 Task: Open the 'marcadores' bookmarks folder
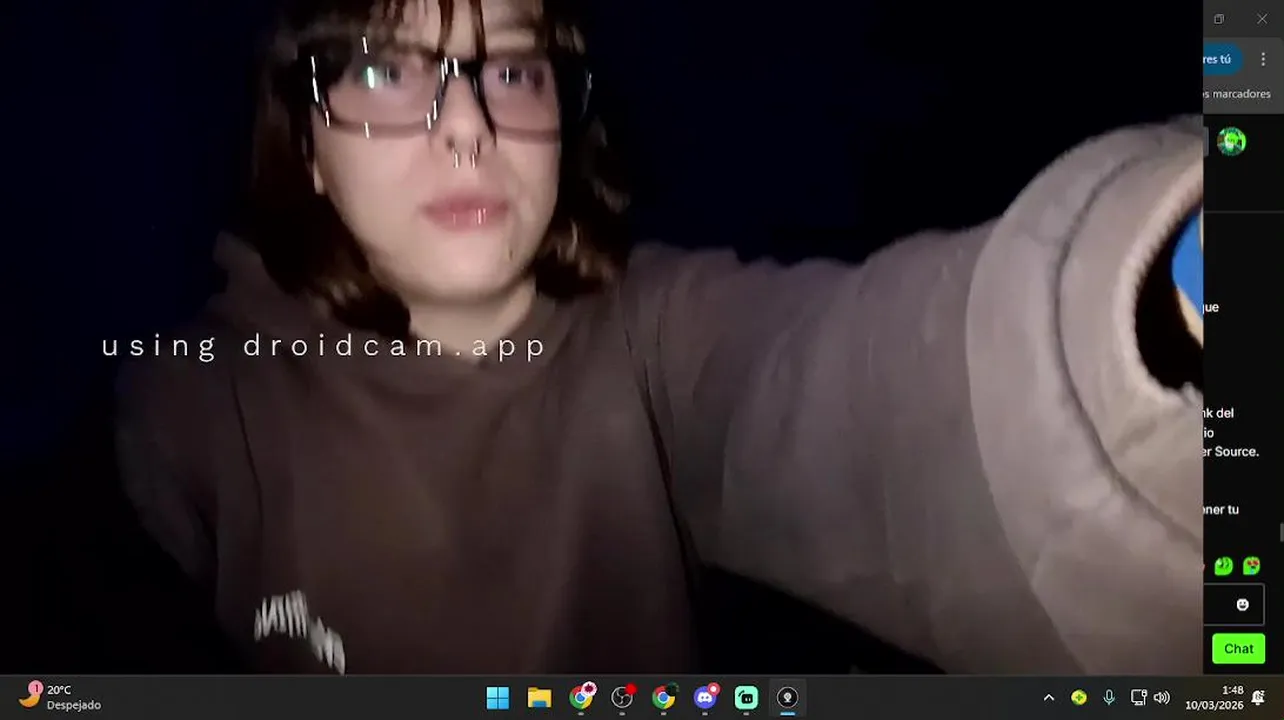pos(1237,94)
